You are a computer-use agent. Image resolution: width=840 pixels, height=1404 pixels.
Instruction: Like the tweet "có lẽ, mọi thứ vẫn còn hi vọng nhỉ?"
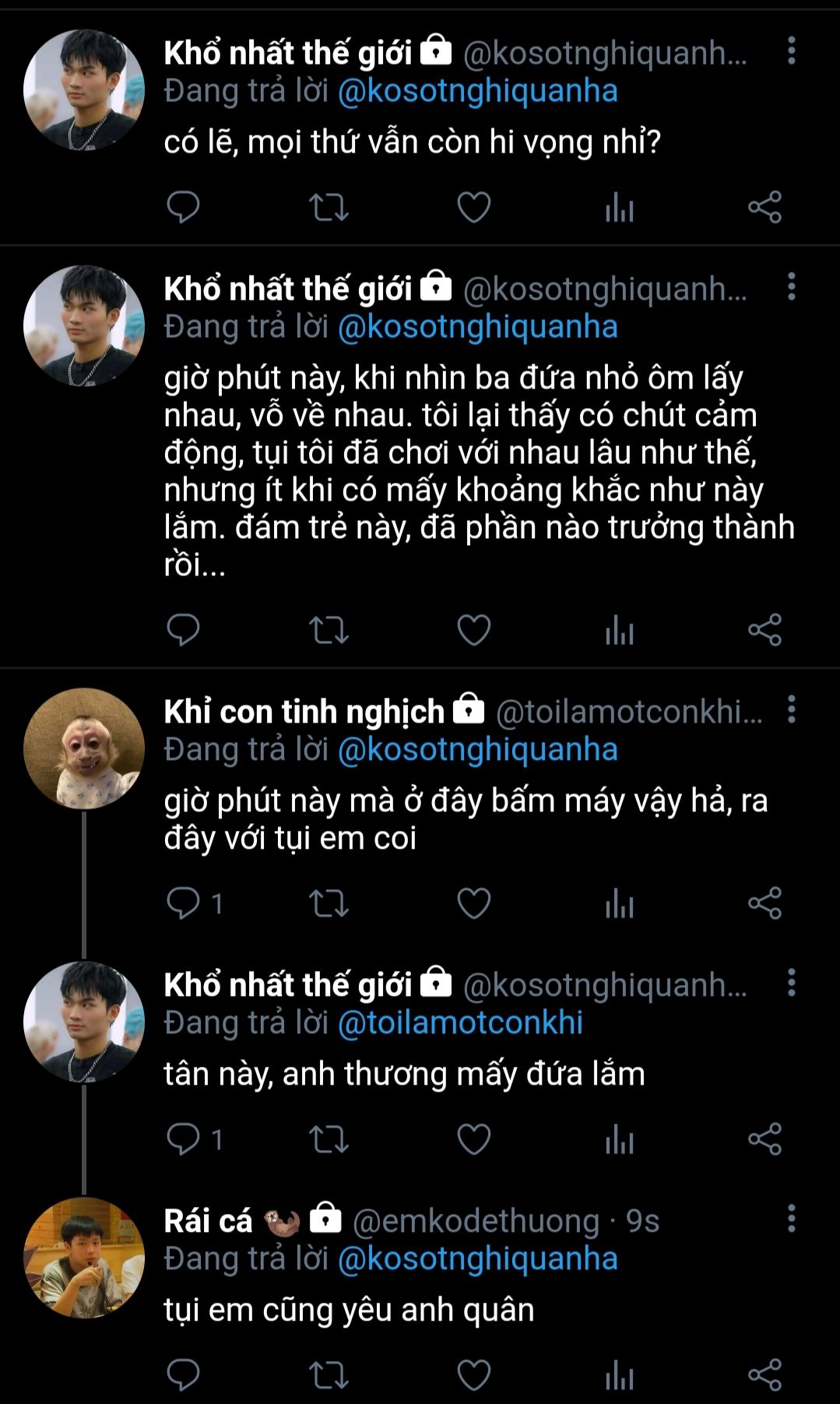[473, 207]
